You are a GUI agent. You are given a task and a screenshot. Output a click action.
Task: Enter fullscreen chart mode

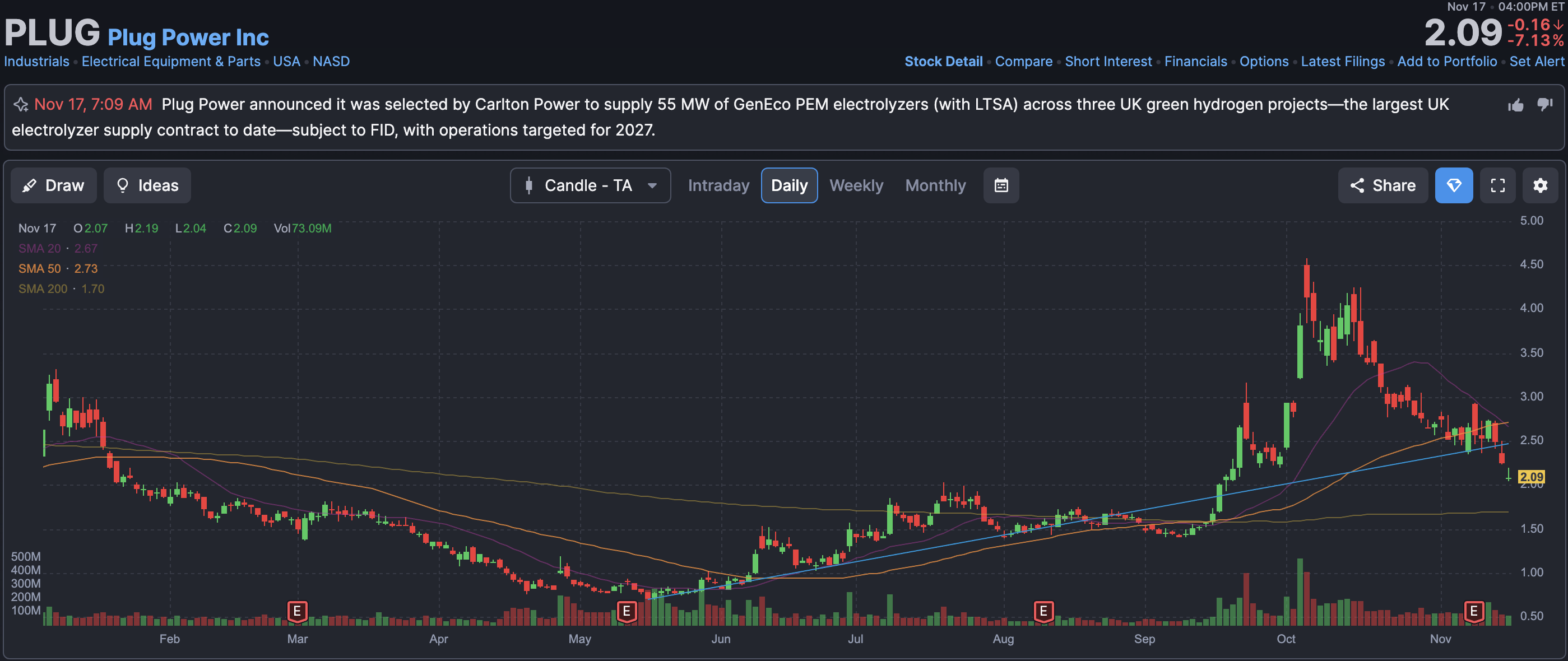[1497, 185]
